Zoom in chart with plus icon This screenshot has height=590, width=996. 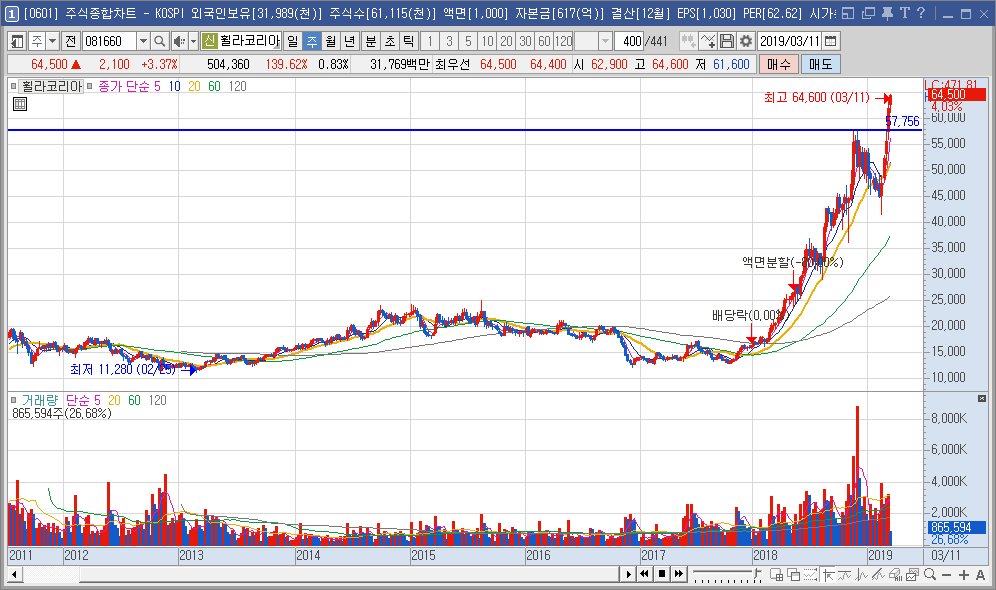(964, 575)
